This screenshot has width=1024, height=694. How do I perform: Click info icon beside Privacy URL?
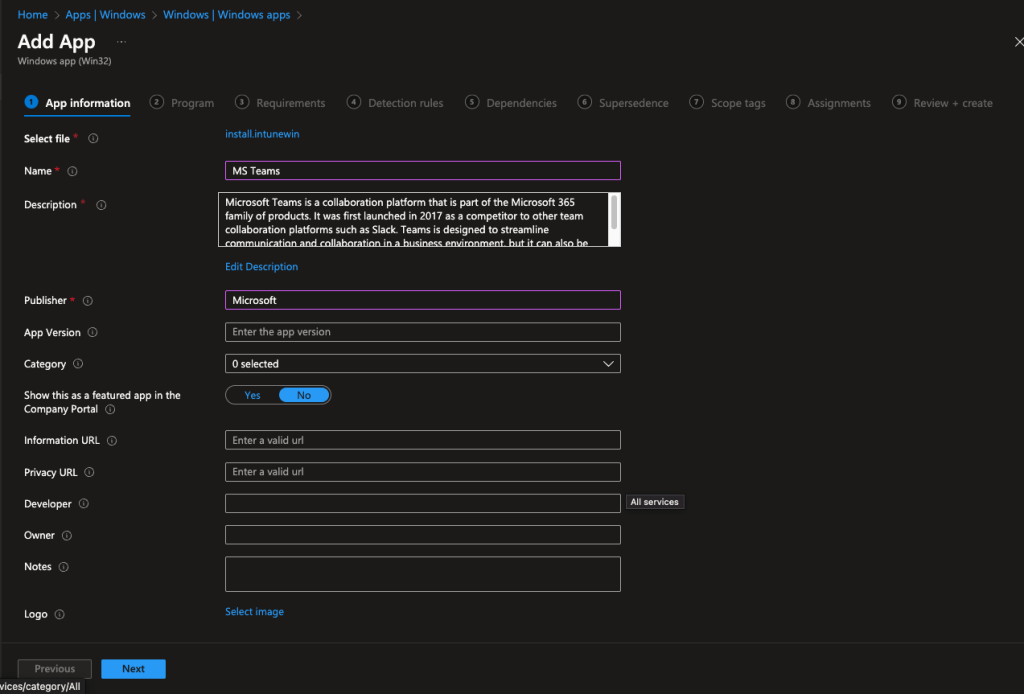coord(89,473)
